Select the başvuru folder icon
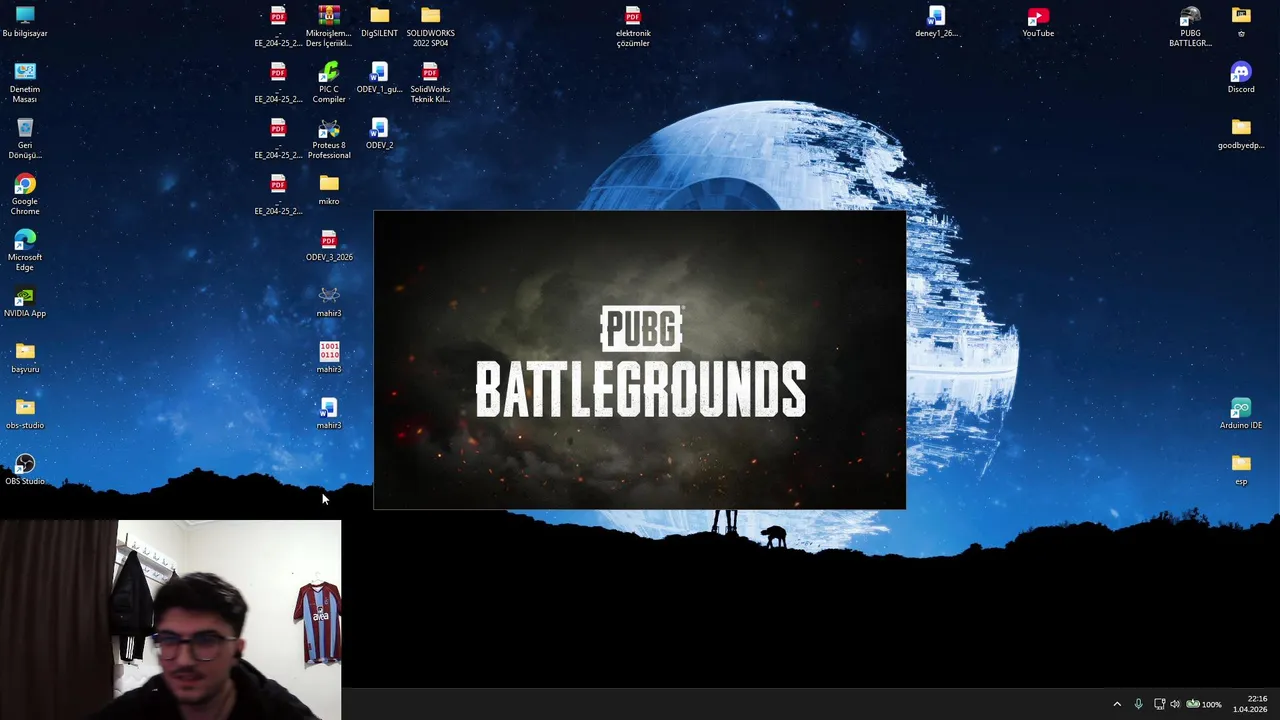Image resolution: width=1280 pixels, height=720 pixels. click(25, 358)
